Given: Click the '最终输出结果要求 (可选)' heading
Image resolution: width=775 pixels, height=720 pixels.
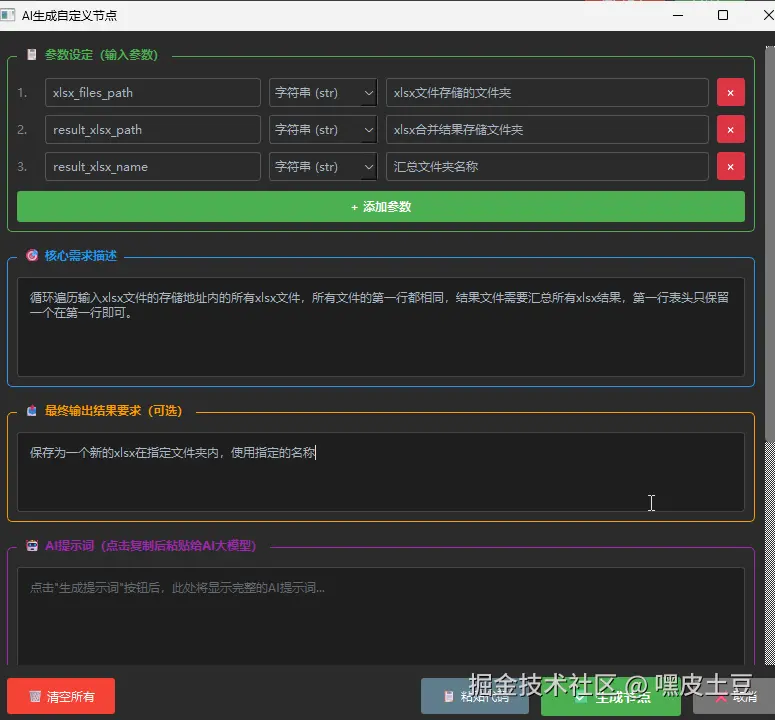Looking at the screenshot, I should [x=114, y=410].
